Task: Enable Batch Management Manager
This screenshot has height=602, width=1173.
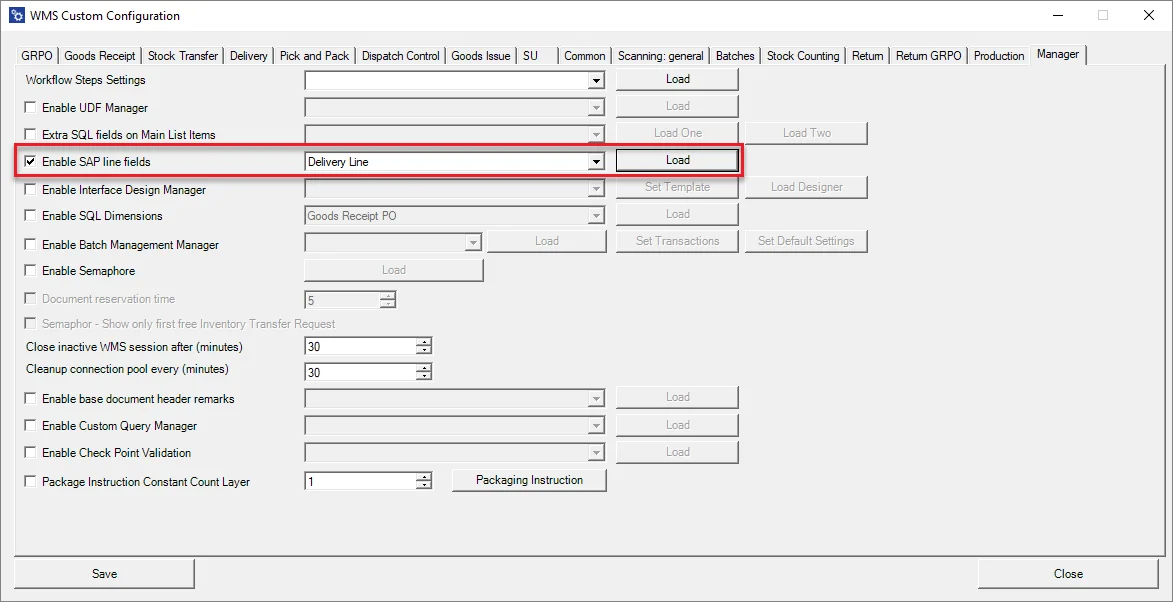Action: coord(29,244)
